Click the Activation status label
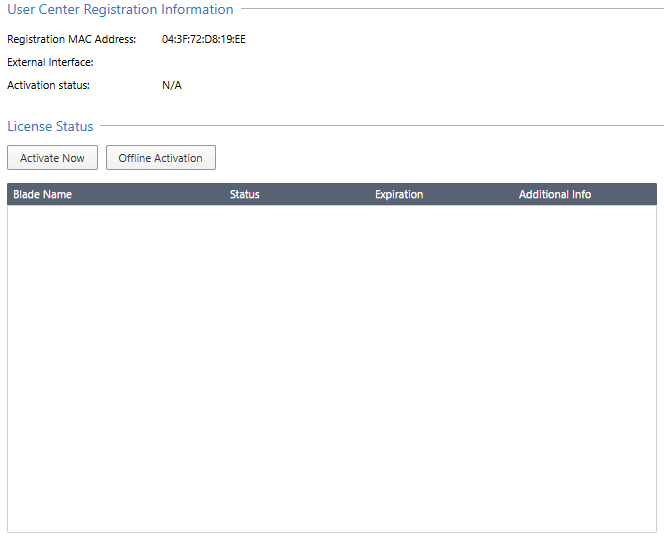The height and width of the screenshot is (540, 664). click(x=48, y=85)
